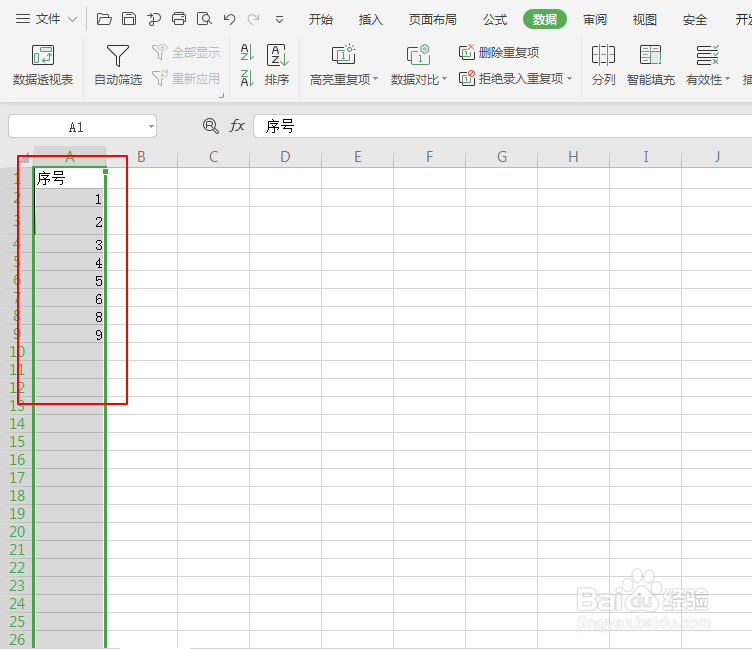Click the redo arrow icon
752x649 pixels.
[x=253, y=19]
